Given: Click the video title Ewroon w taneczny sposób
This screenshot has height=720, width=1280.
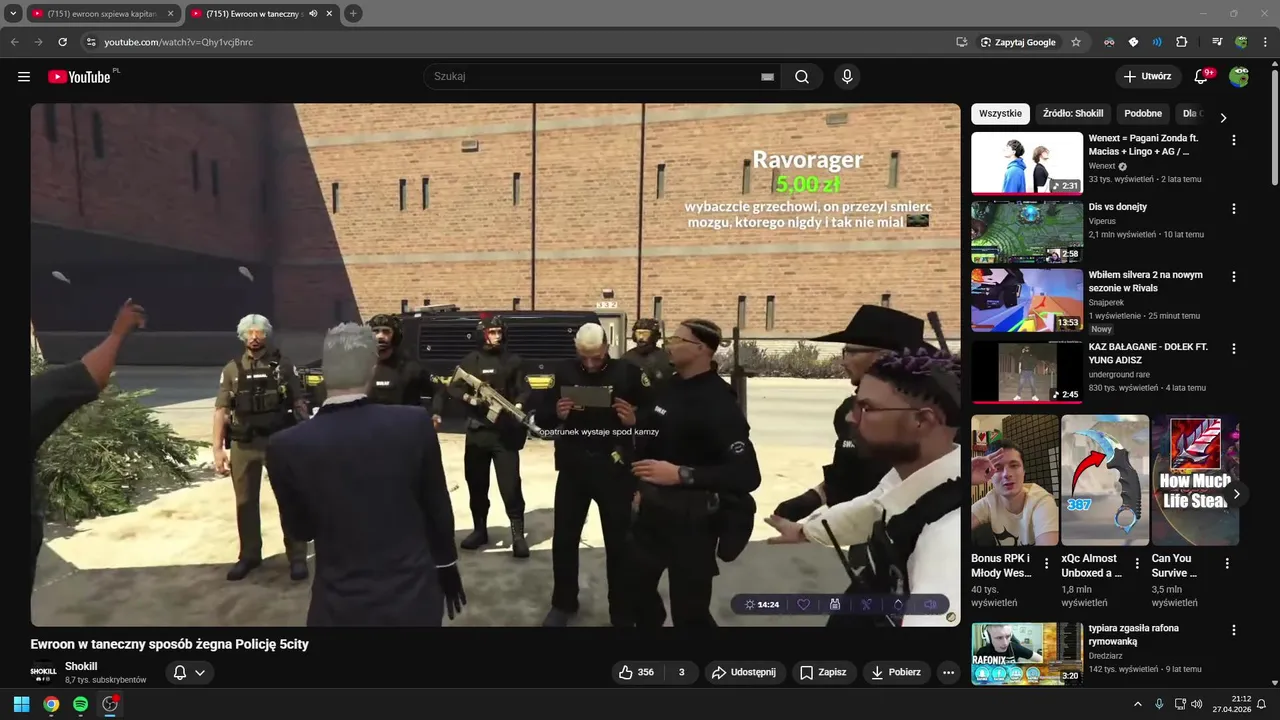Looking at the screenshot, I should [169, 645].
